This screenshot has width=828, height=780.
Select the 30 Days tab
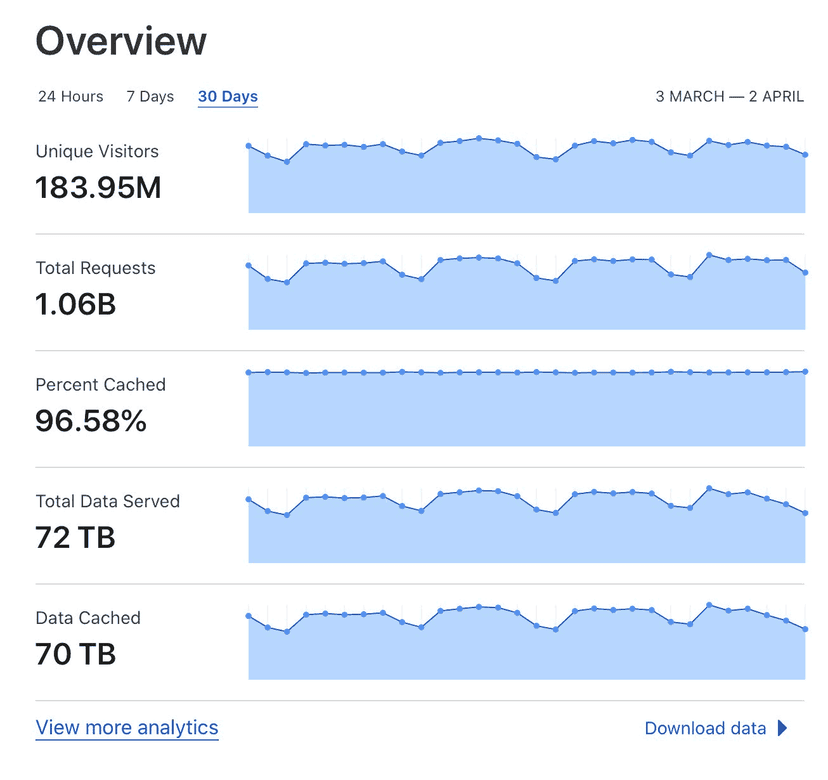228,97
